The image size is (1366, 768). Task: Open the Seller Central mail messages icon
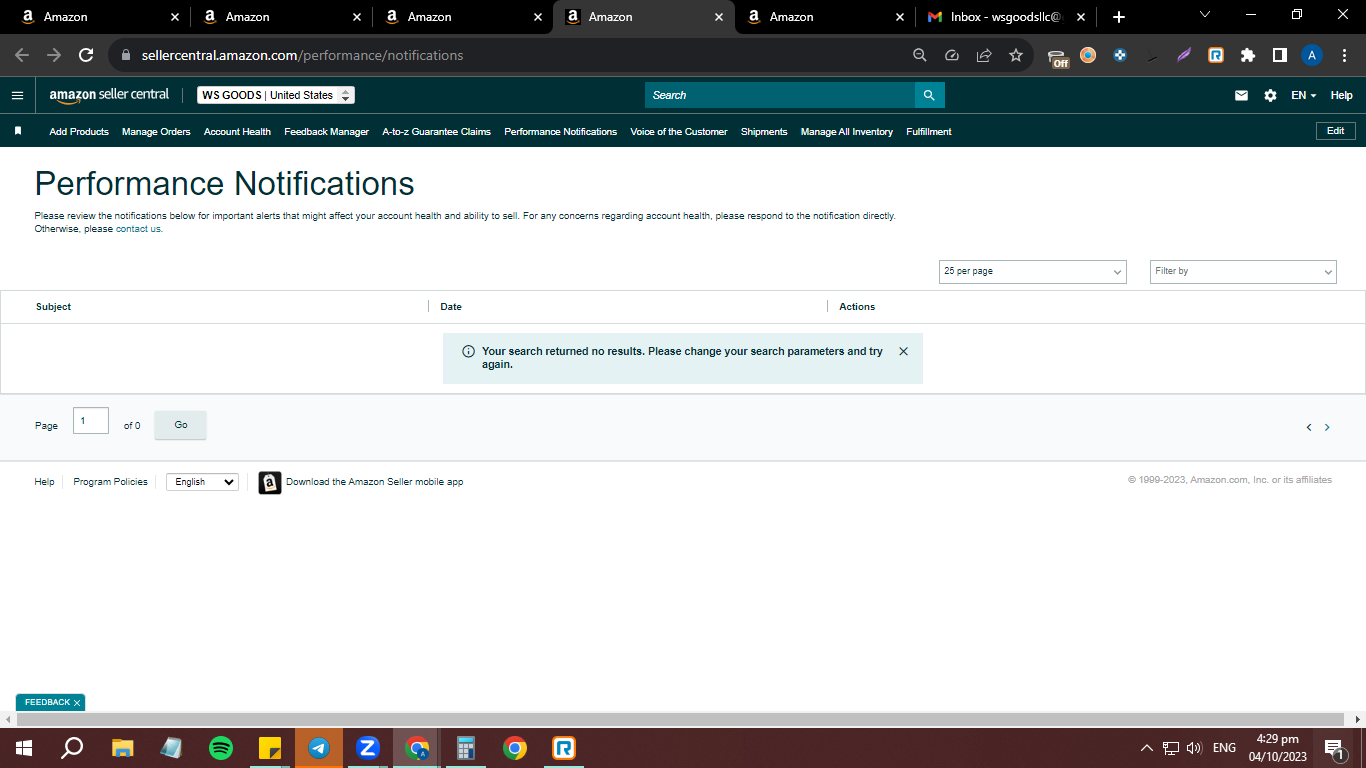pos(1241,95)
